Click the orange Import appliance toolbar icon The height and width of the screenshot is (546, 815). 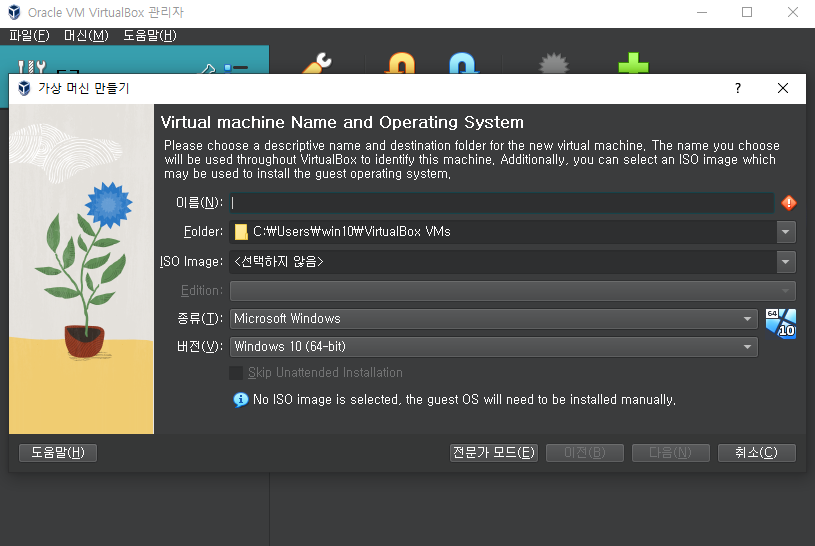(x=401, y=62)
